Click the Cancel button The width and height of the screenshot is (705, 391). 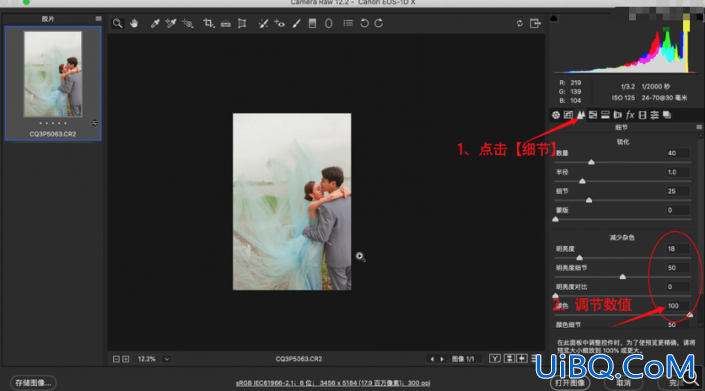coord(623,383)
